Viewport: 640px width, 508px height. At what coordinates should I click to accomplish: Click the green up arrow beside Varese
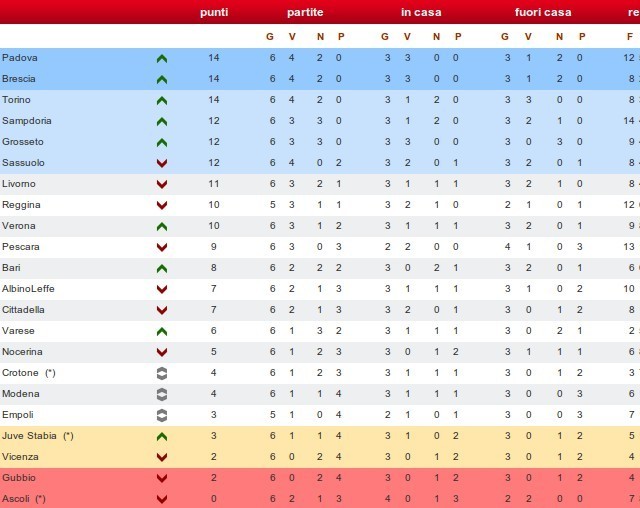pyautogui.click(x=162, y=331)
